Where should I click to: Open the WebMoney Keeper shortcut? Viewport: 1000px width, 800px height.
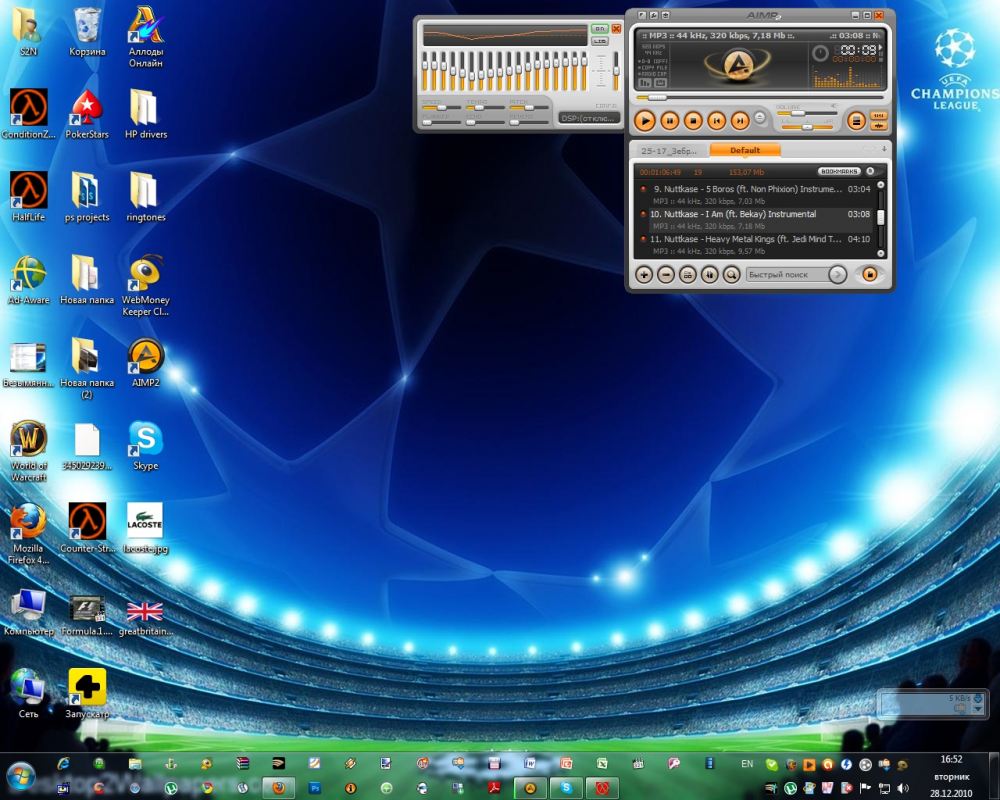[145, 286]
